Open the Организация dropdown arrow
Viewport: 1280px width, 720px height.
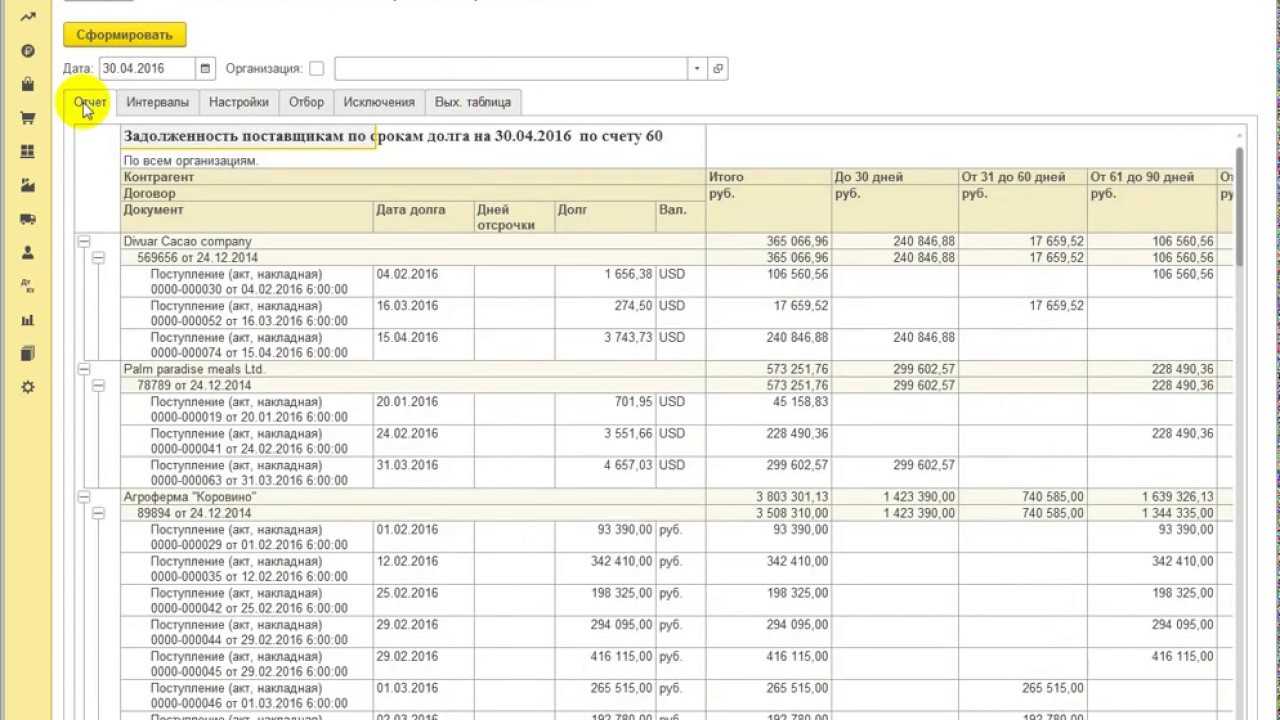[x=697, y=69]
